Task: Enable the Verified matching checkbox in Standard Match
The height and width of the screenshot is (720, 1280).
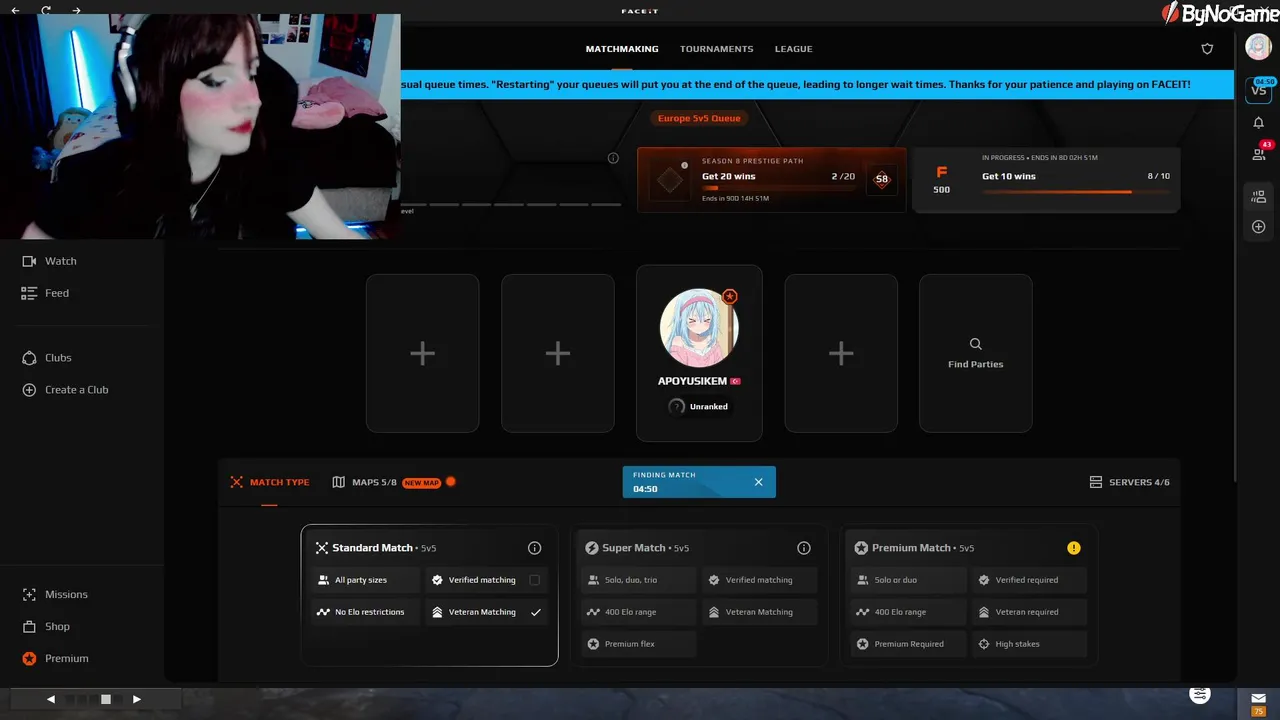Action: tap(534, 580)
